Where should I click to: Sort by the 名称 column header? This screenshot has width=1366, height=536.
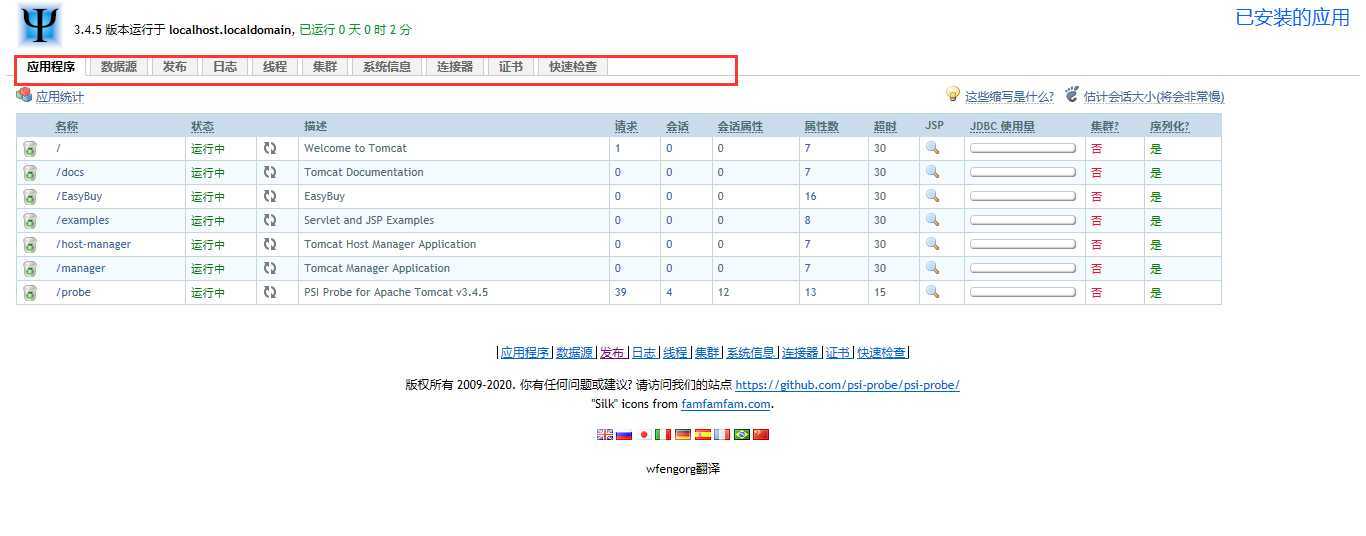click(x=67, y=127)
